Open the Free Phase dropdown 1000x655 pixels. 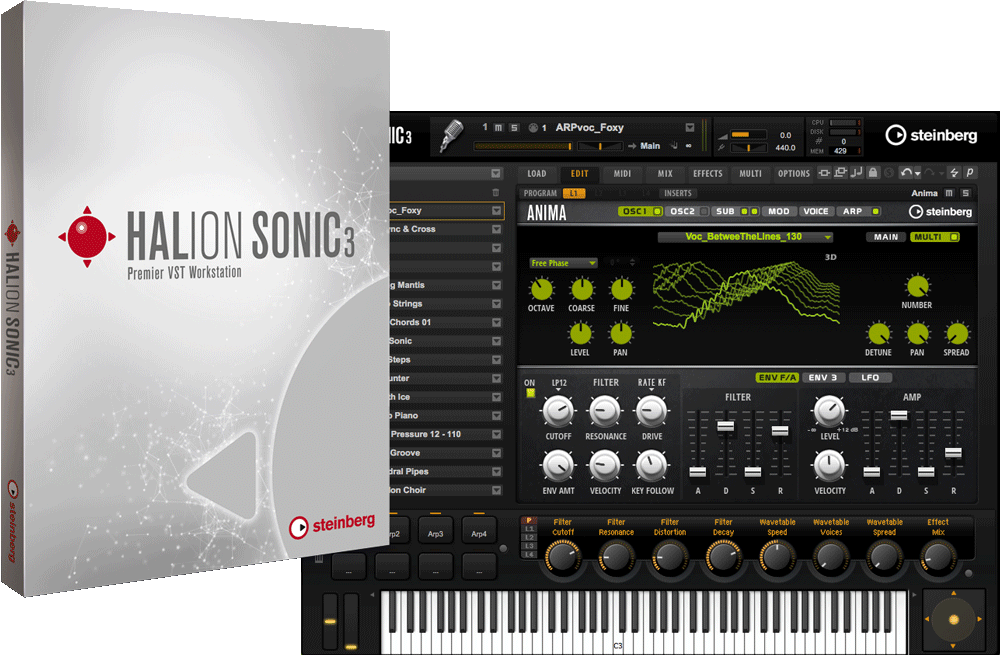coord(563,263)
